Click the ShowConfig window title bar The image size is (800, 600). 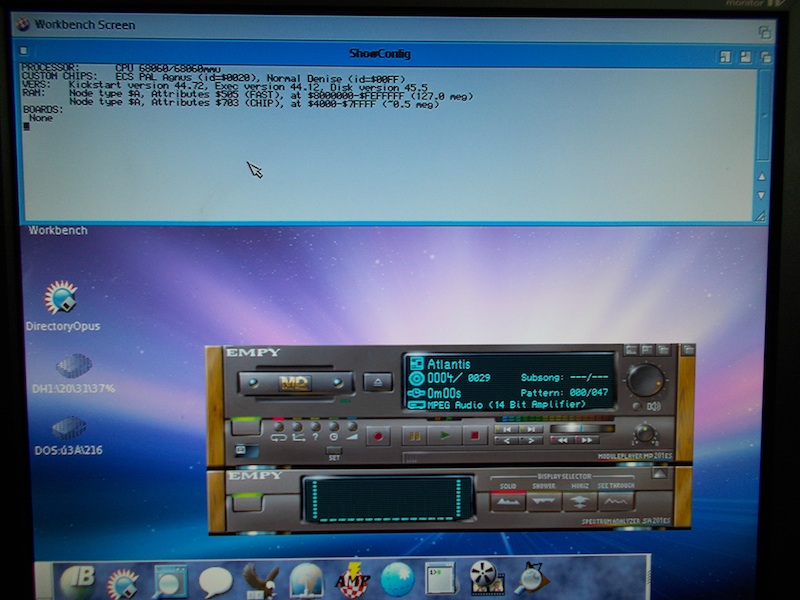pos(380,53)
